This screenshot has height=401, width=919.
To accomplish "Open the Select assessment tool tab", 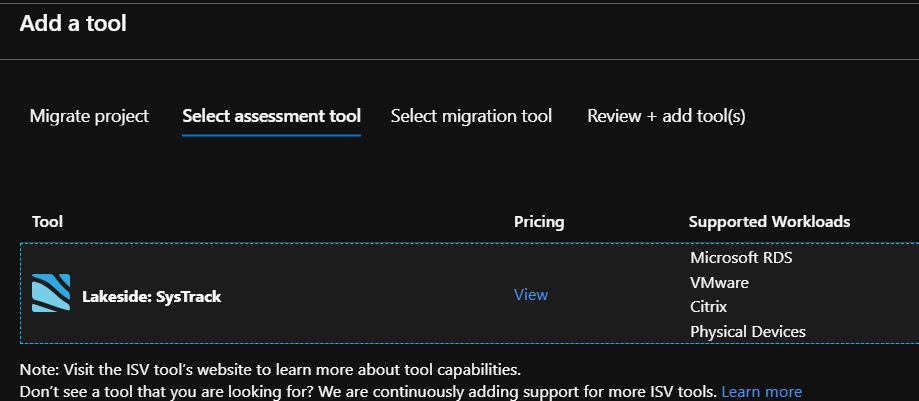I will [271, 116].
